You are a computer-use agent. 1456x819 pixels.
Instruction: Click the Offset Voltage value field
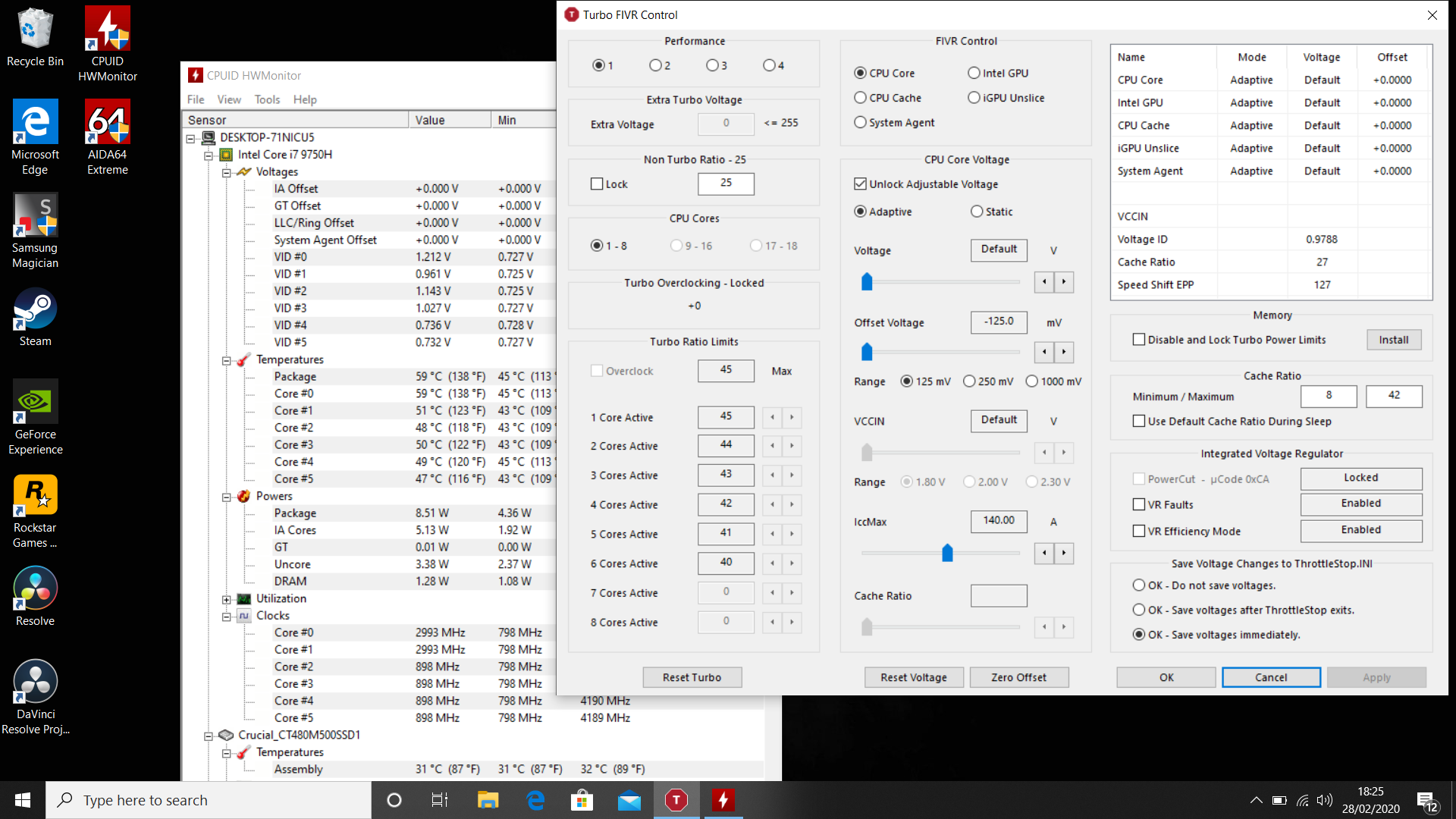[999, 322]
